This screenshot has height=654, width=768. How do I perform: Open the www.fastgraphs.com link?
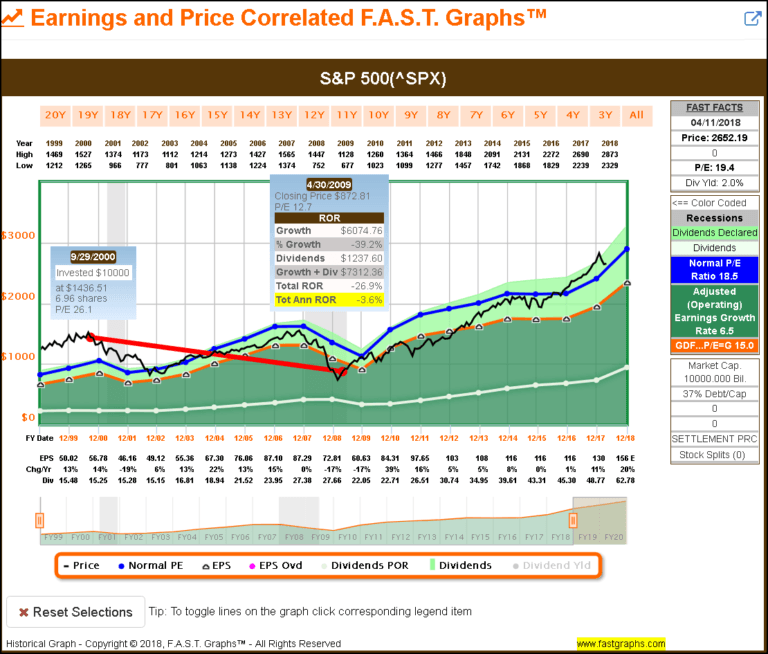pyautogui.click(x=620, y=644)
